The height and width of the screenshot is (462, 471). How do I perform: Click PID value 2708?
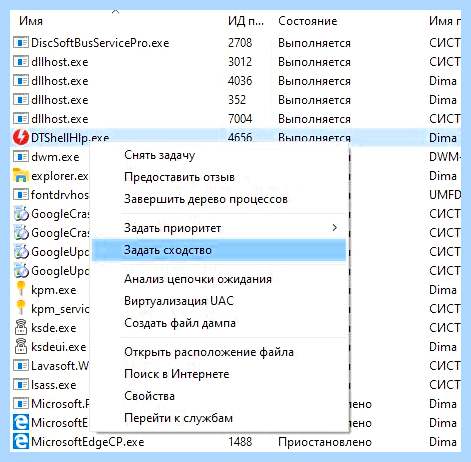(240, 43)
